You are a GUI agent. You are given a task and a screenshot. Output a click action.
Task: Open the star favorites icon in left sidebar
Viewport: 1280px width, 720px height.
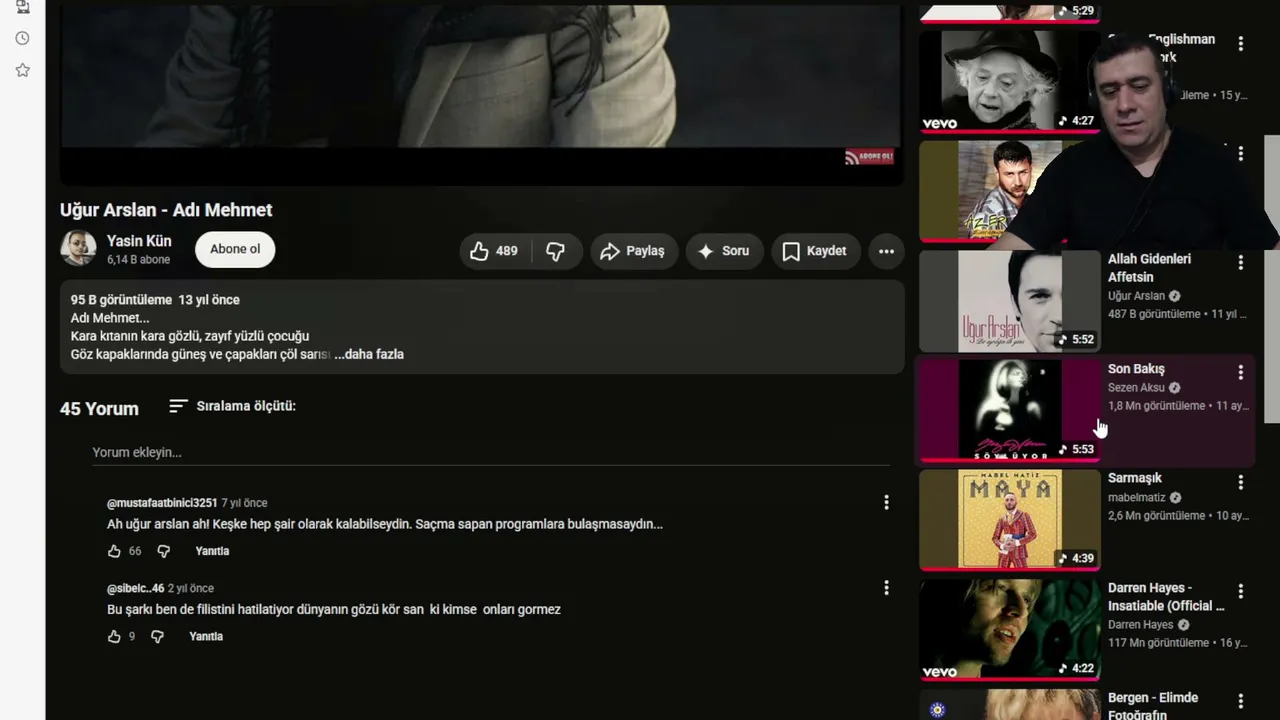(x=22, y=70)
